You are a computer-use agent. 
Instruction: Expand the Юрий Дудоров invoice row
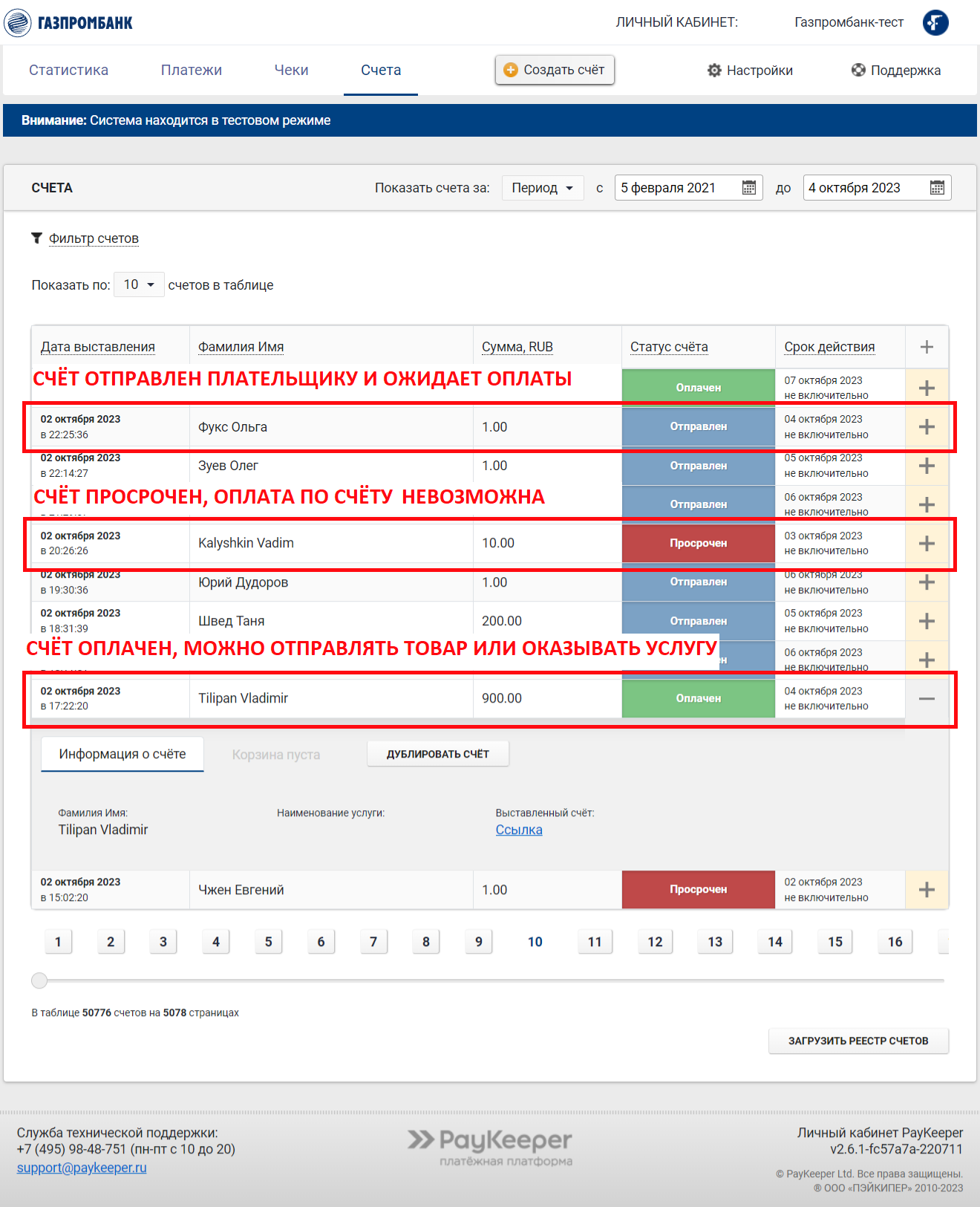[x=927, y=582]
